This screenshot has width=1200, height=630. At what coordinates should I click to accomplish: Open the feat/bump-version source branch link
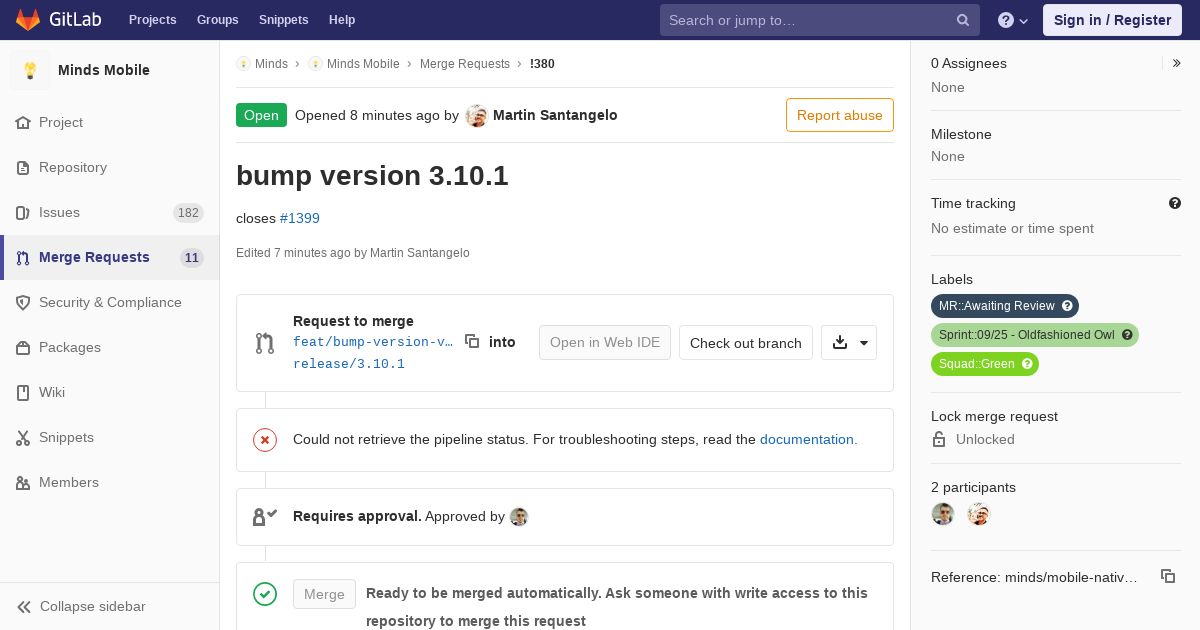373,342
